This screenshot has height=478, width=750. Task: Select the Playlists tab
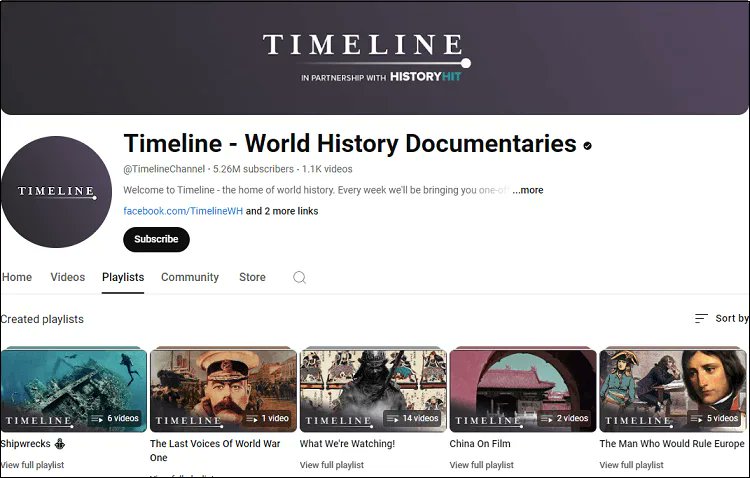[123, 277]
